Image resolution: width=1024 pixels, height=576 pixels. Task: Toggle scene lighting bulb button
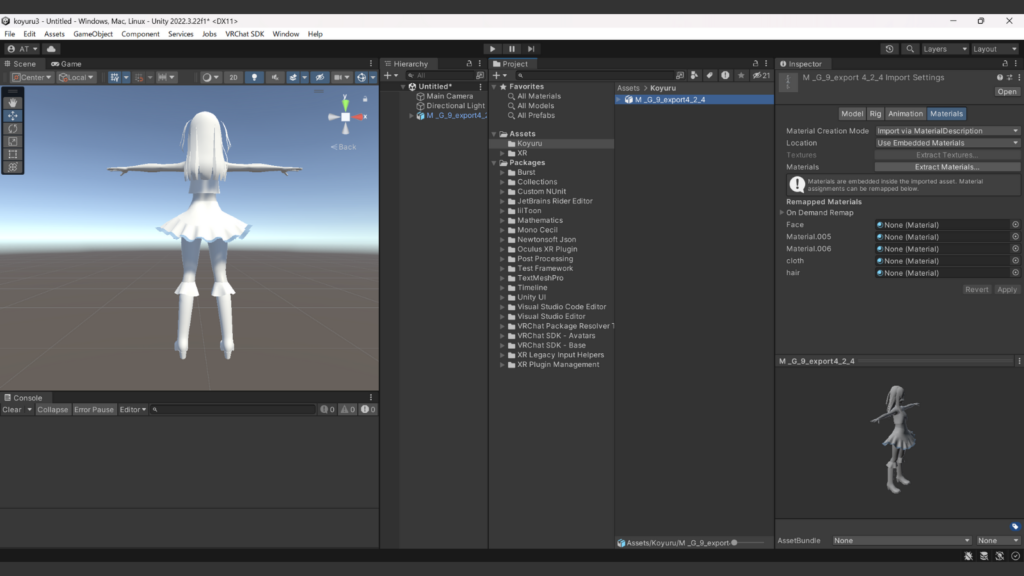click(x=254, y=77)
